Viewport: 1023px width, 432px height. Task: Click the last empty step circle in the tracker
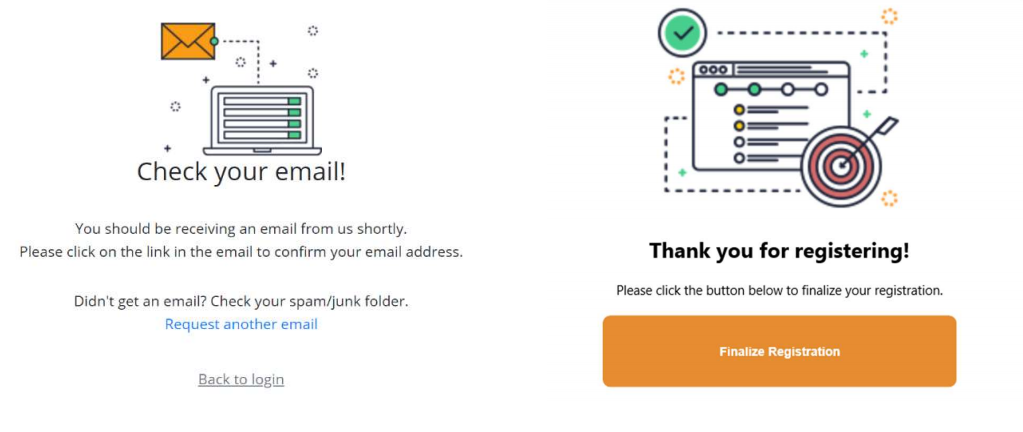tap(821, 89)
